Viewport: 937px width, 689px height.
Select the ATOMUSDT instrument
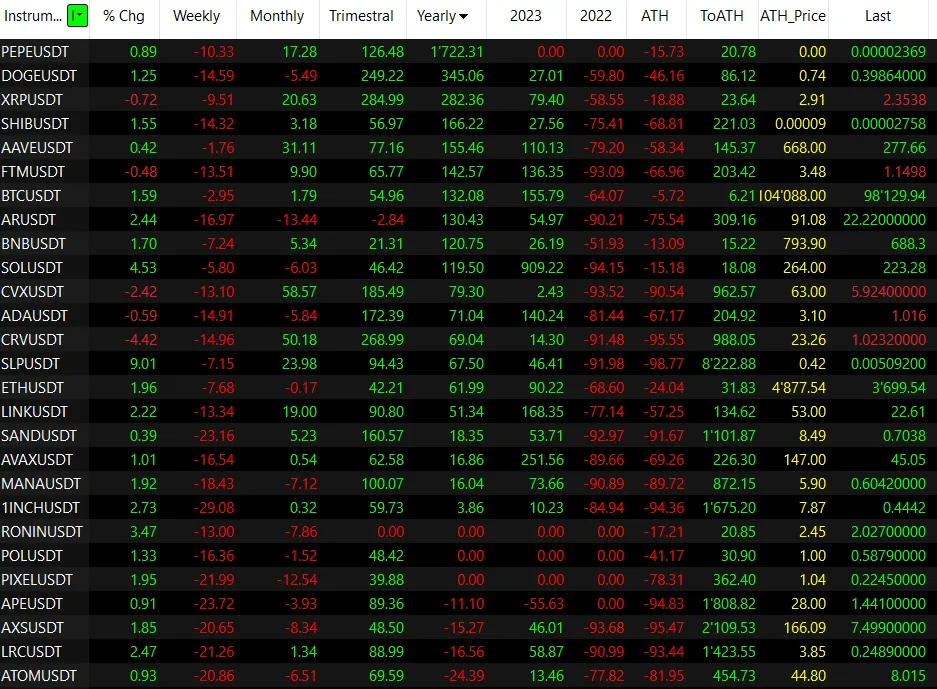[39, 675]
